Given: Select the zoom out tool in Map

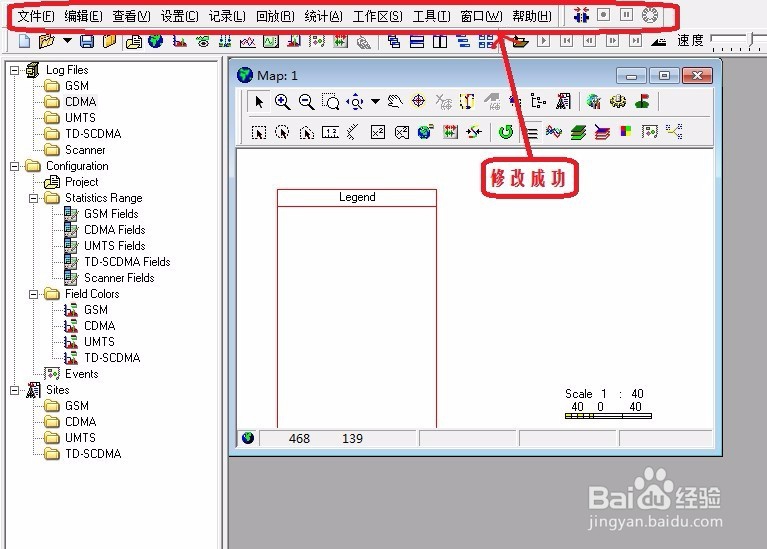Looking at the screenshot, I should 306,102.
